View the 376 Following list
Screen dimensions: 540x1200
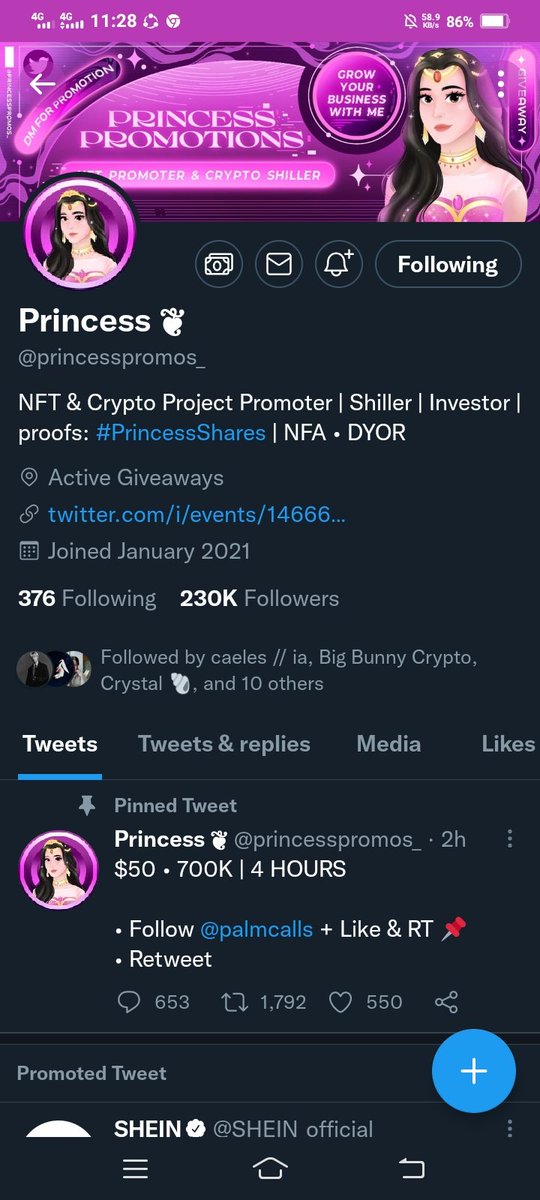[x=87, y=598]
